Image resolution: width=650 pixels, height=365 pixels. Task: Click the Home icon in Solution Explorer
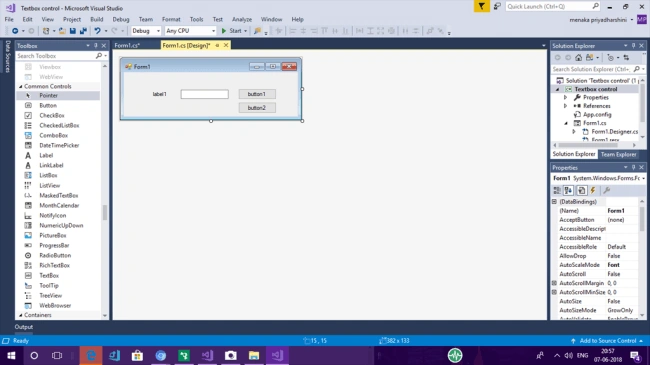point(578,58)
